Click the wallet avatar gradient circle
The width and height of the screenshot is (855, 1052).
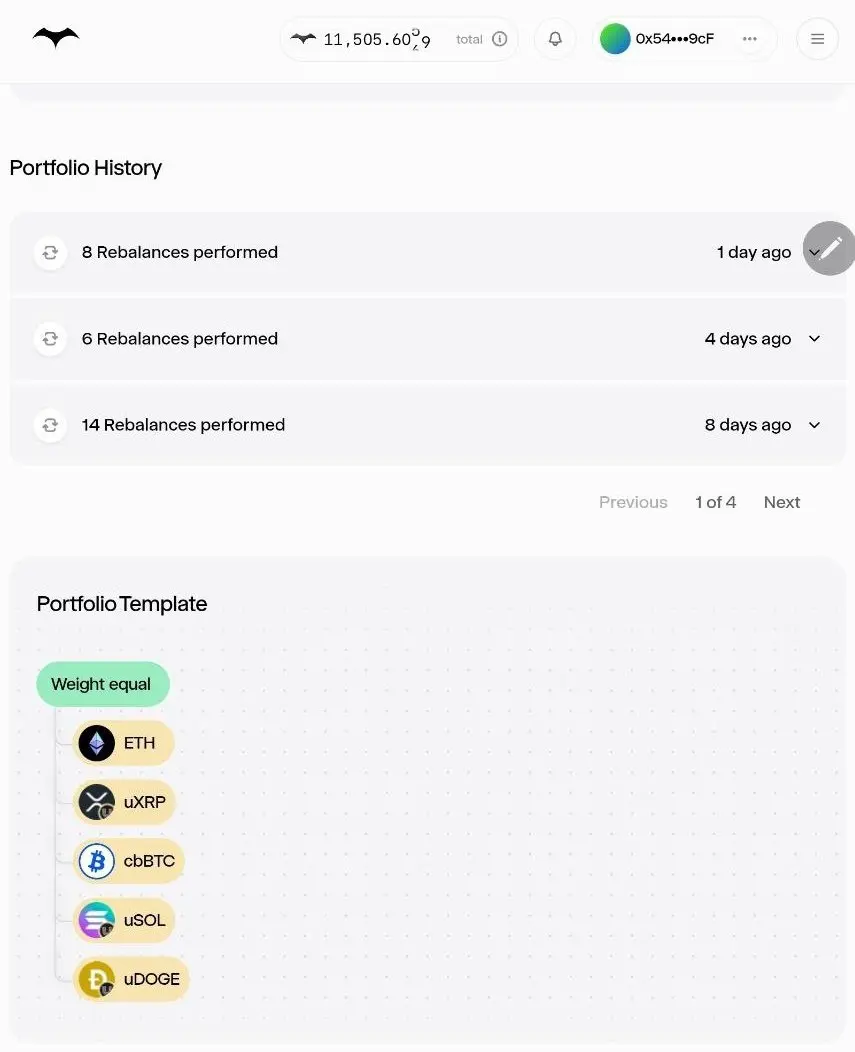[615, 39]
